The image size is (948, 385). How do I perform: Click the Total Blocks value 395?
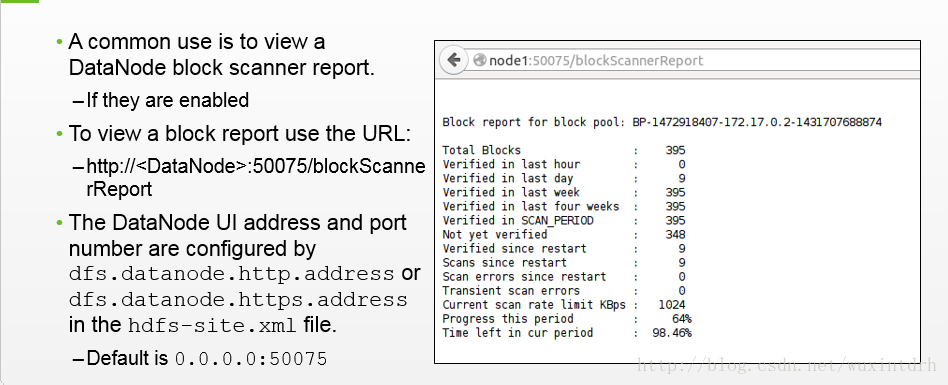(675, 150)
